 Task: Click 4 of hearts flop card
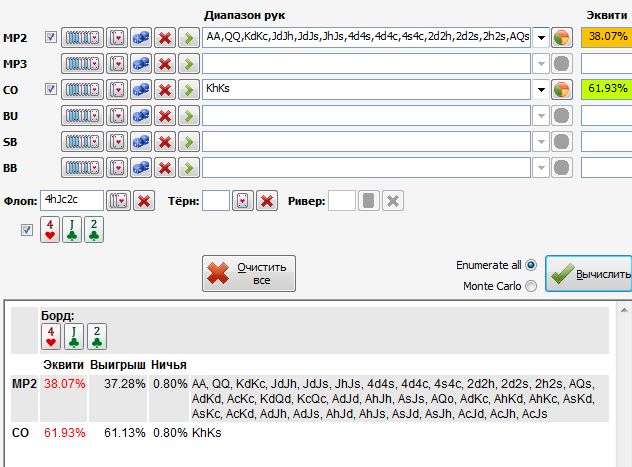click(x=50, y=230)
